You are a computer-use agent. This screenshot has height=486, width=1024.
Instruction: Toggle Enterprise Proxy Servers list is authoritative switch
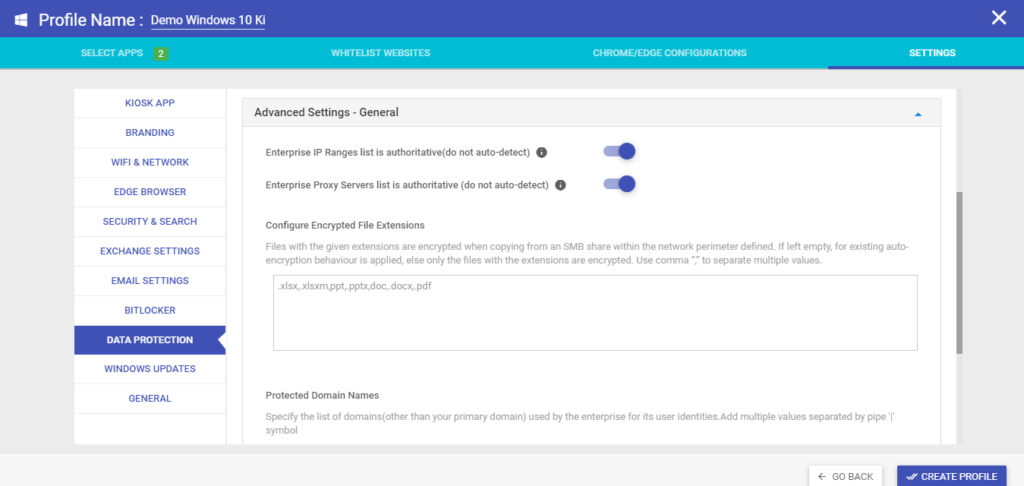pos(619,184)
